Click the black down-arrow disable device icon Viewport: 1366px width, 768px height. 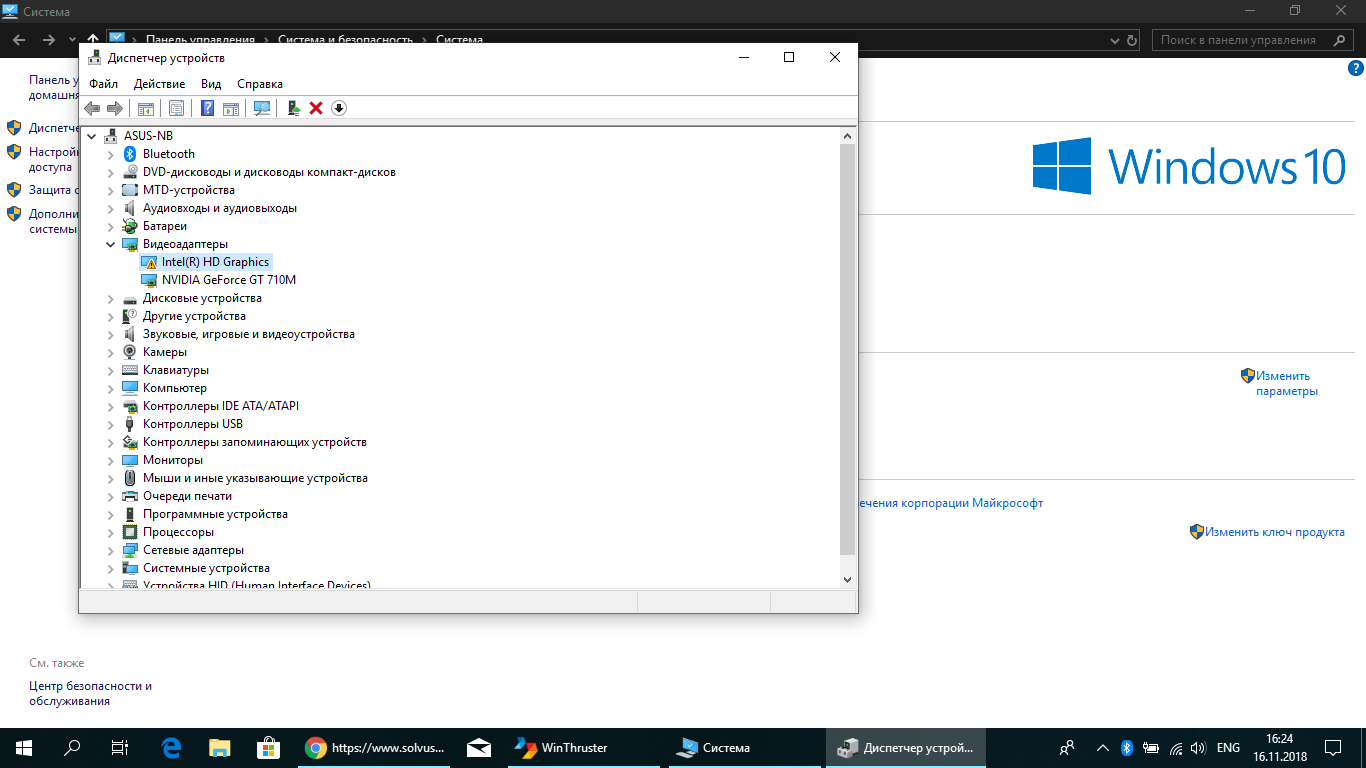pyautogui.click(x=339, y=108)
